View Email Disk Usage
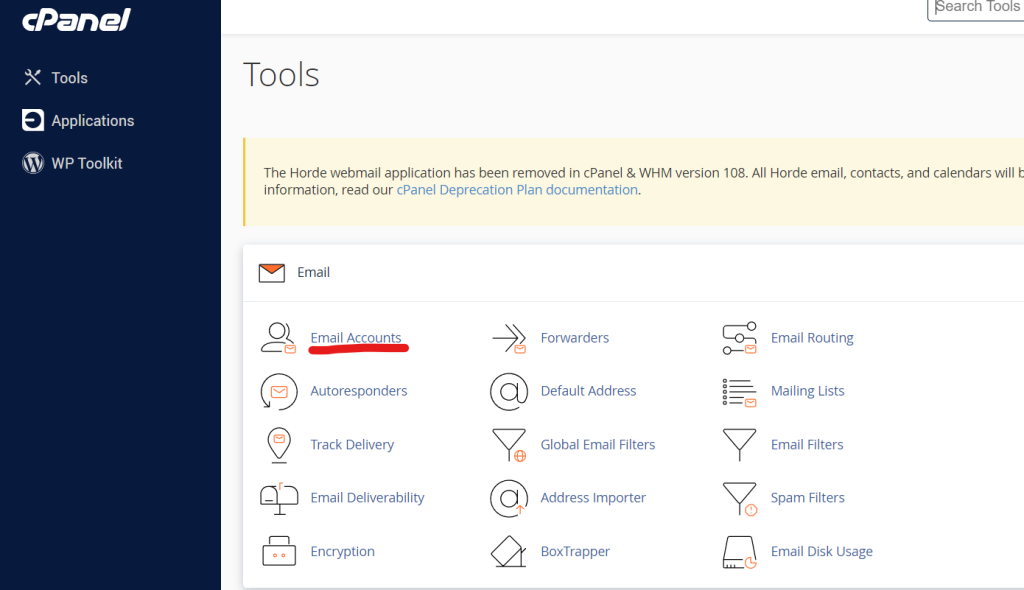The height and width of the screenshot is (590, 1024). click(x=822, y=551)
